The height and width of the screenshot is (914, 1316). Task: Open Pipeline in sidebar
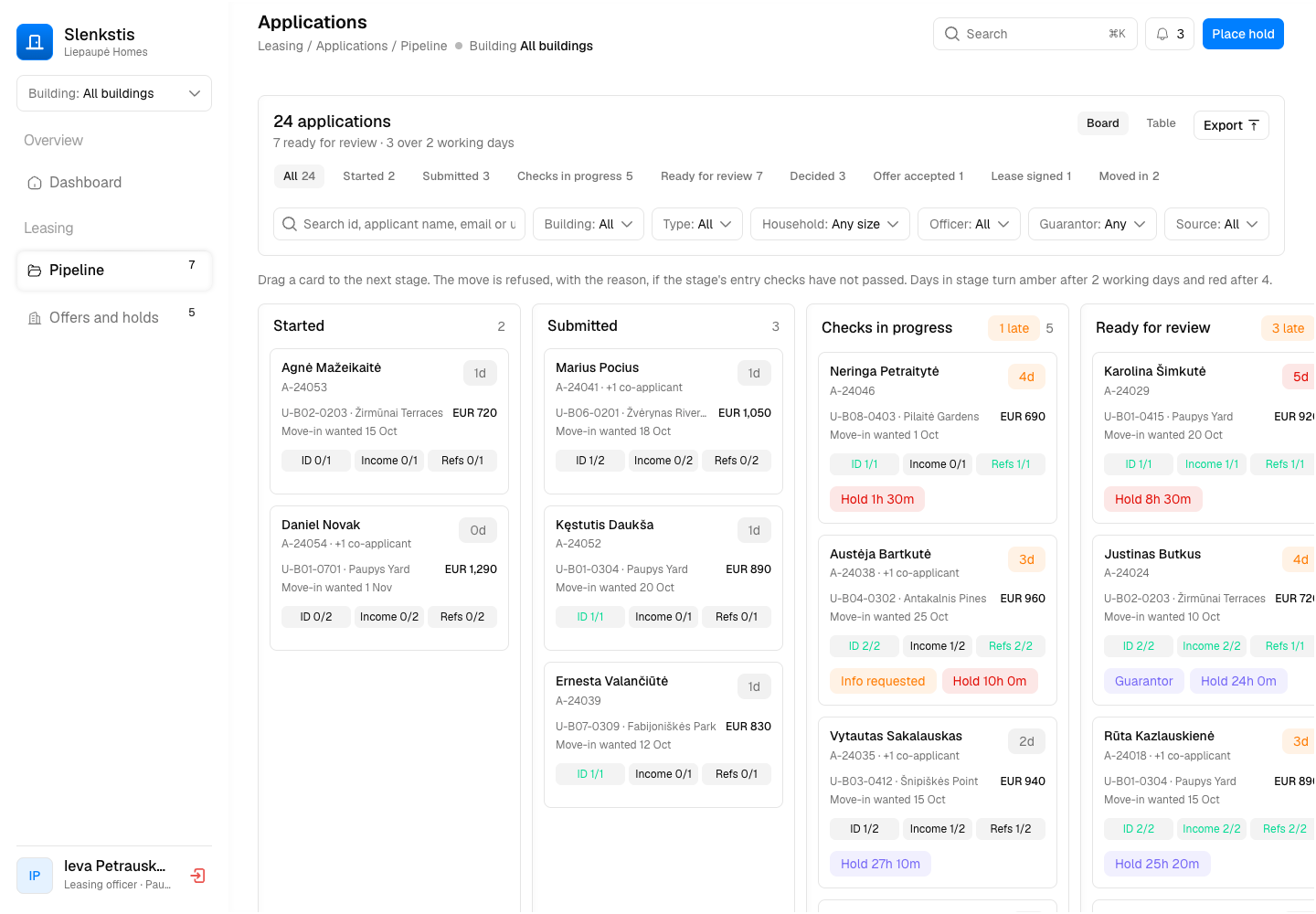pyautogui.click(x=114, y=271)
